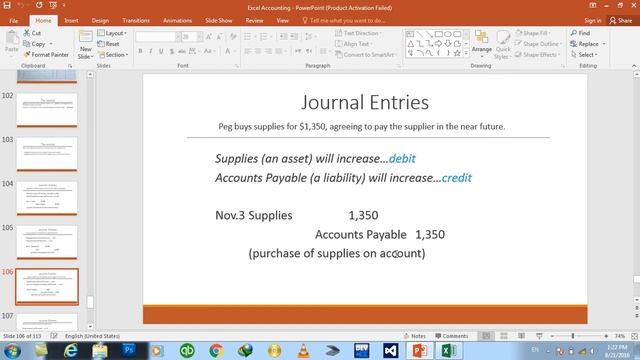Open the font size dropdown

coord(200,37)
